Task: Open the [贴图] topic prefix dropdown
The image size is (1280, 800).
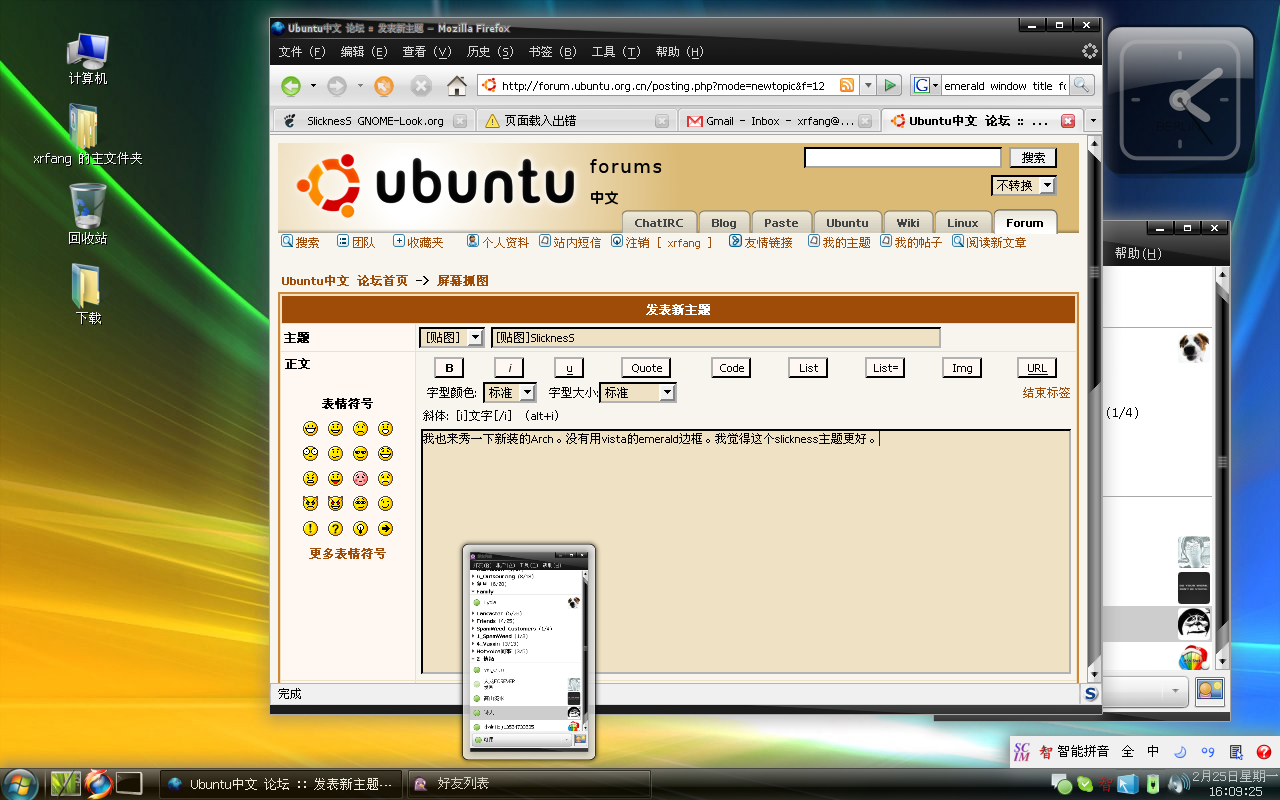Action: pos(451,338)
